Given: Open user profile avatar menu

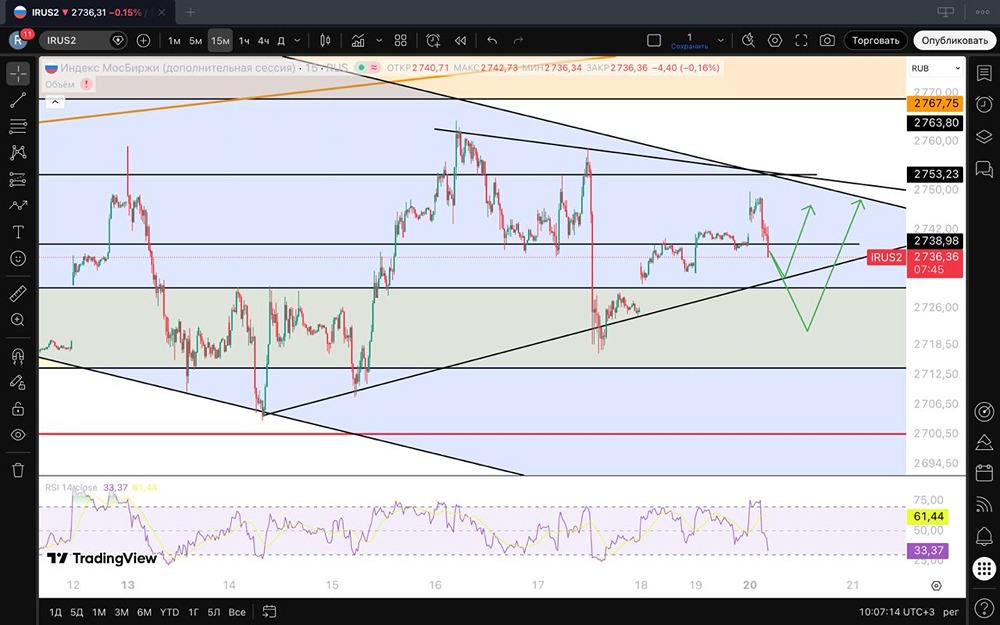Looking at the screenshot, I should tap(18, 40).
